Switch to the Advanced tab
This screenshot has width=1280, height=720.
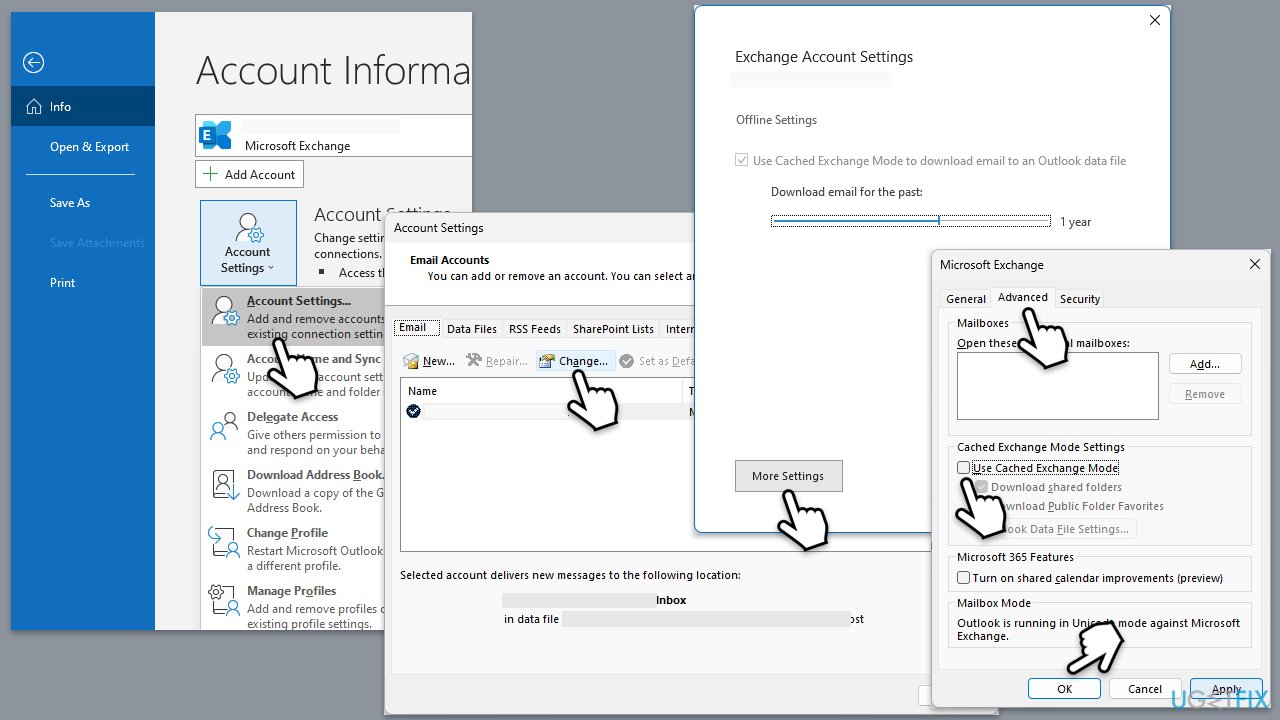(x=1022, y=297)
